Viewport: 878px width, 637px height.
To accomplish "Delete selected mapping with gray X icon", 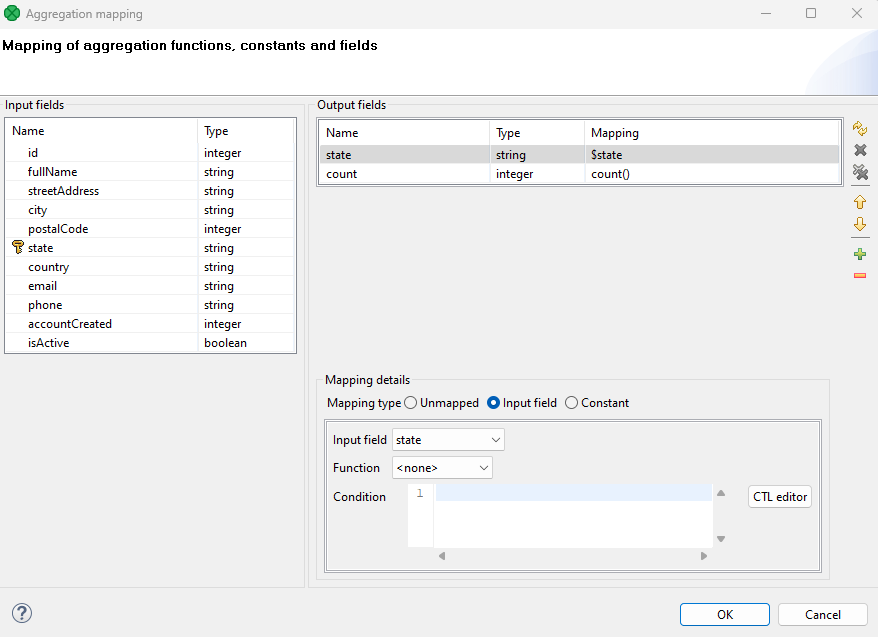I will click(x=859, y=149).
